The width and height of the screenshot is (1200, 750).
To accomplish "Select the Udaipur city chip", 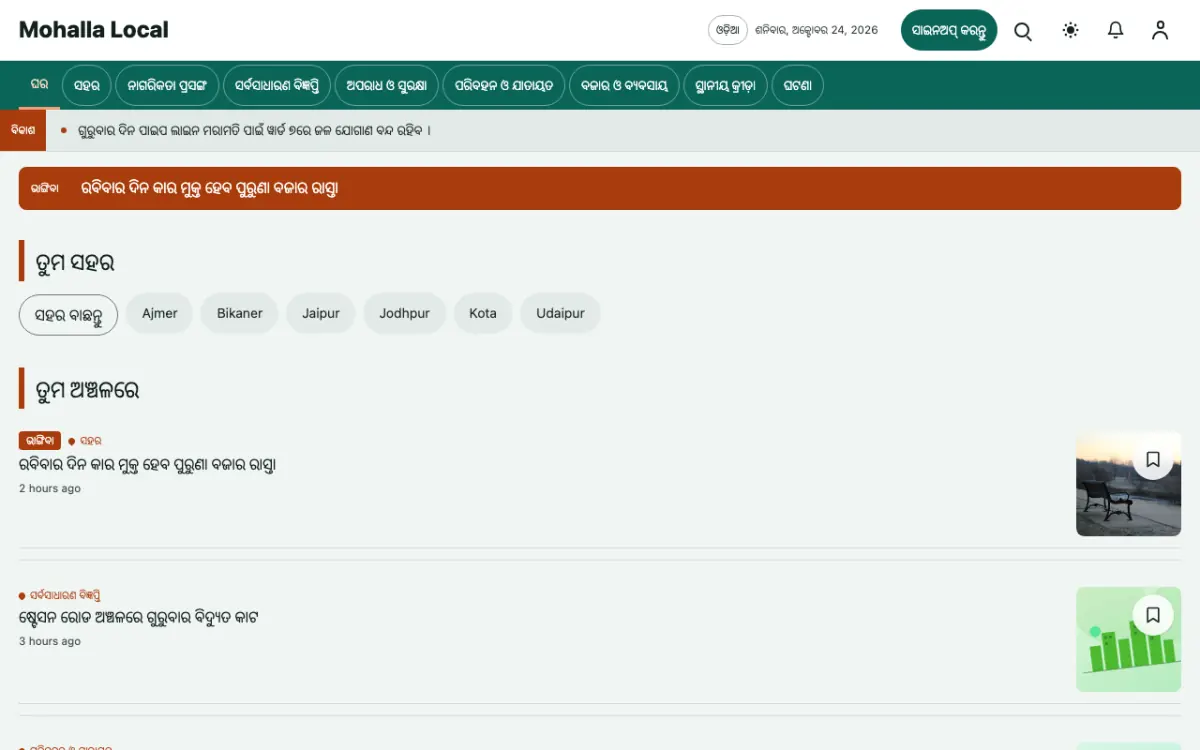I will coord(560,314).
